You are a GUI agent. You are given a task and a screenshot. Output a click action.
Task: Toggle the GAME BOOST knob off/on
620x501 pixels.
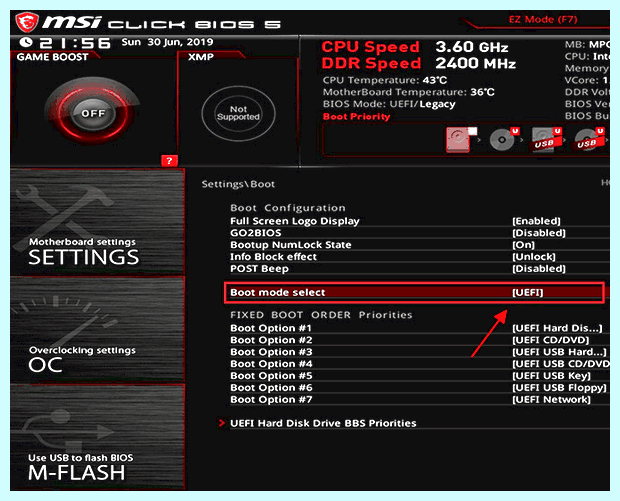coord(93,113)
